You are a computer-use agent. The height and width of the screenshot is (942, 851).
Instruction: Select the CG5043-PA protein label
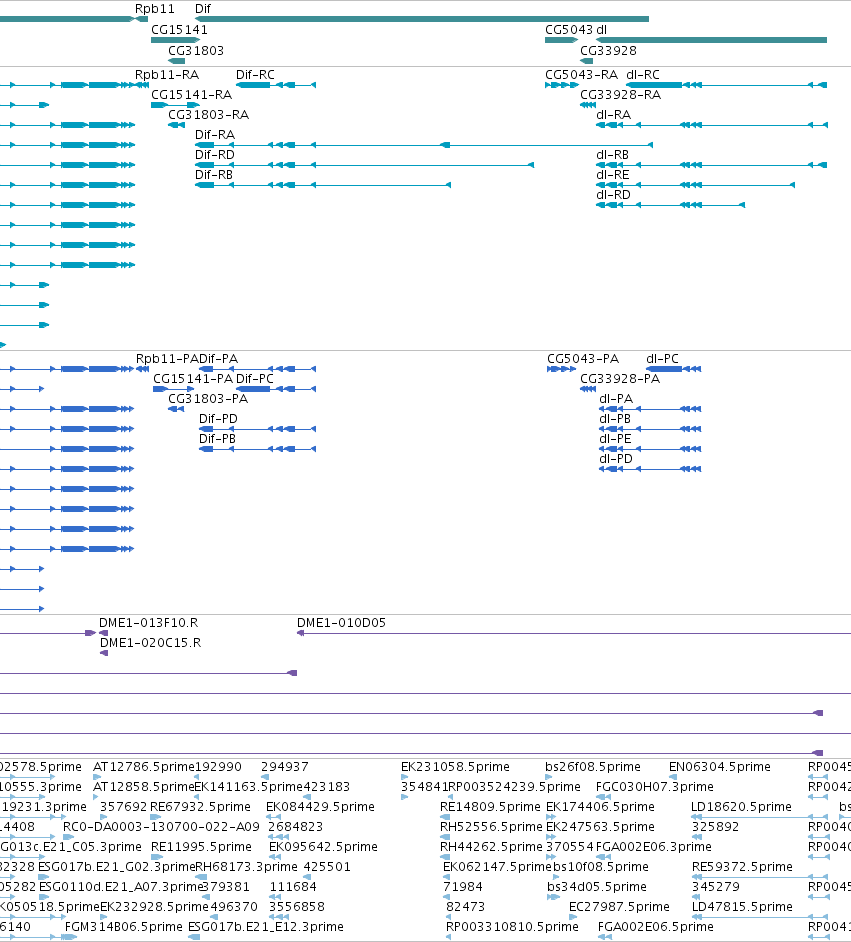point(583,359)
